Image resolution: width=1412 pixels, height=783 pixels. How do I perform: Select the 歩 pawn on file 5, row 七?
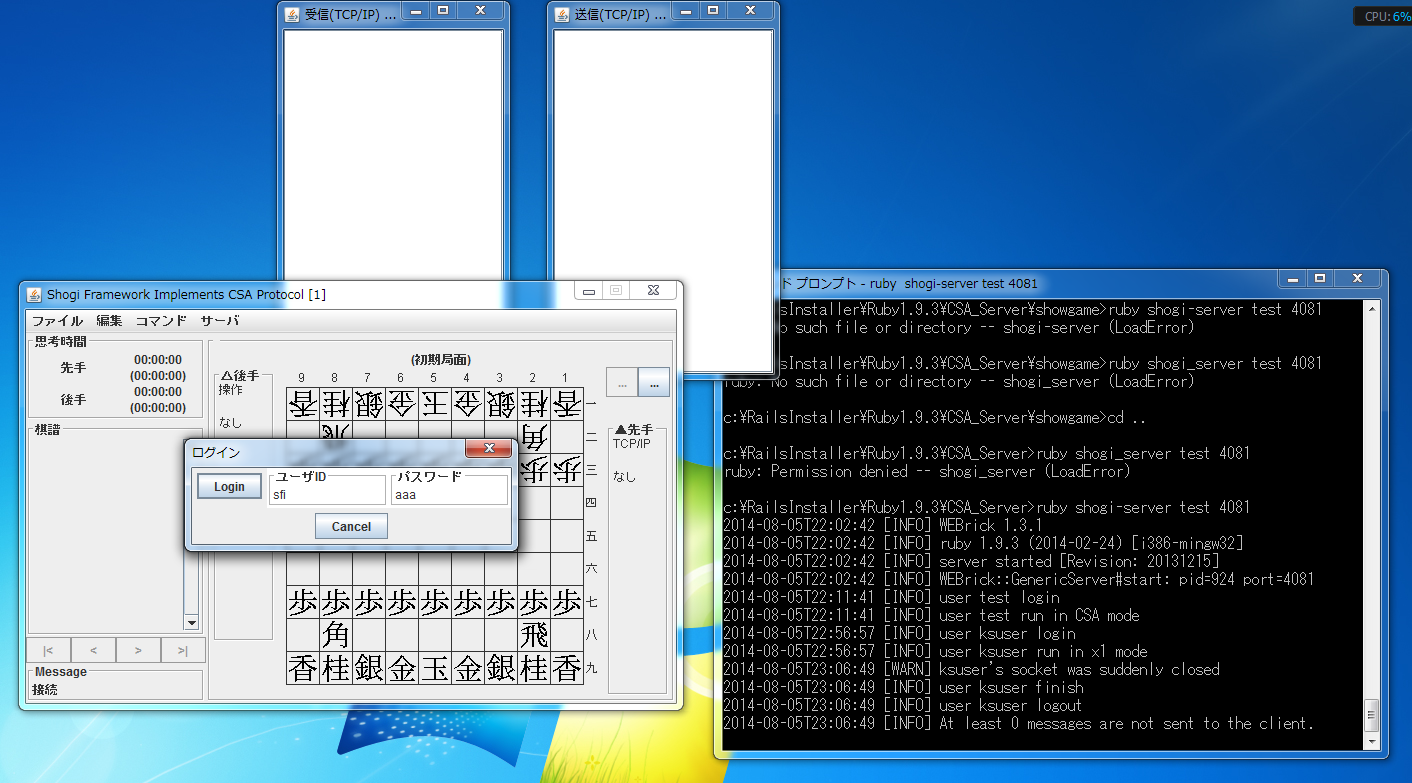point(435,602)
